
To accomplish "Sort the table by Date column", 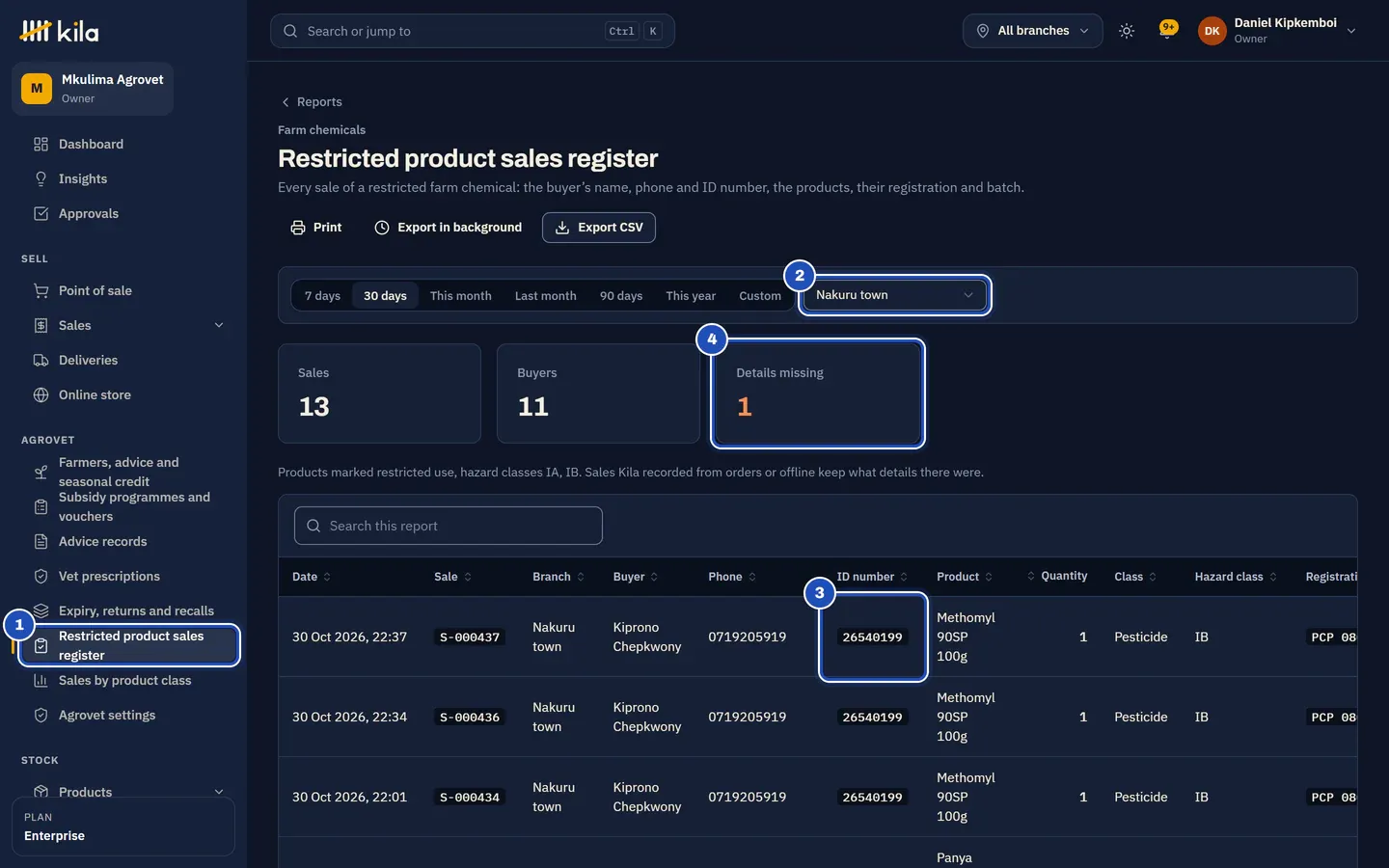I will pos(312,577).
